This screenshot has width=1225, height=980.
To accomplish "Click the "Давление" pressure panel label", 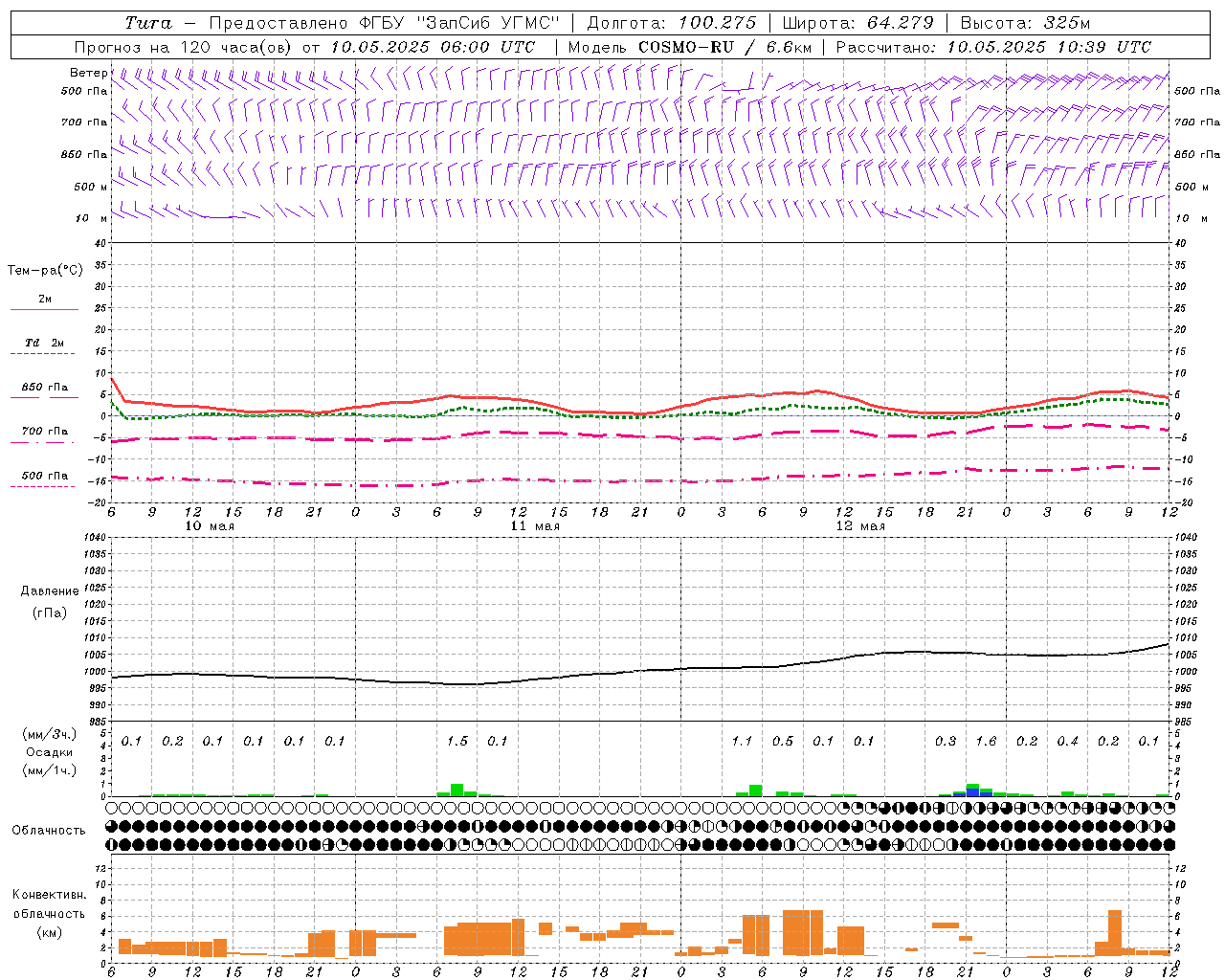I will 50,591.
